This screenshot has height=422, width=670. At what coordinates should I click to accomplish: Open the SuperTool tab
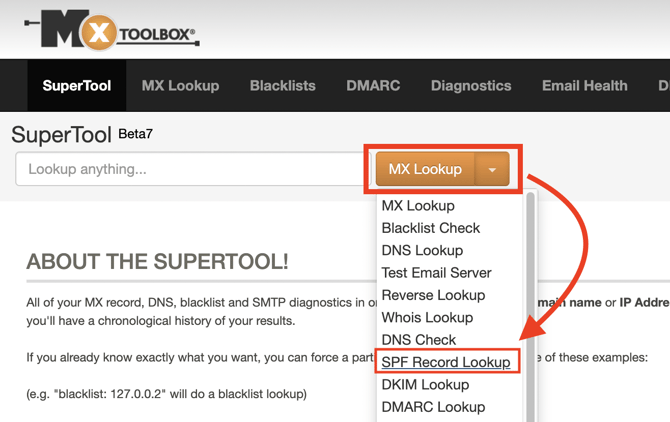pyautogui.click(x=77, y=86)
